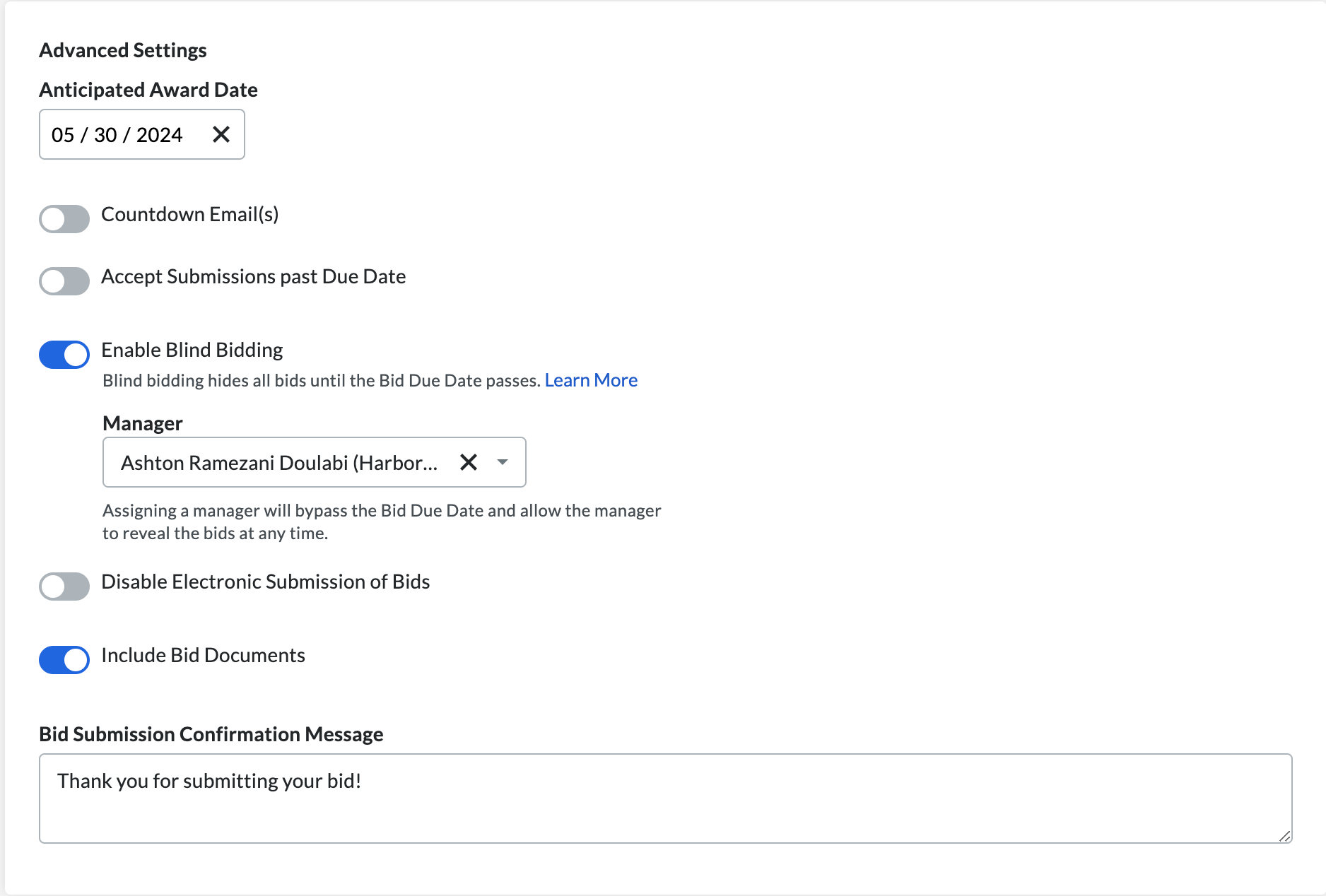Click the year field showing 2024

tap(159, 135)
